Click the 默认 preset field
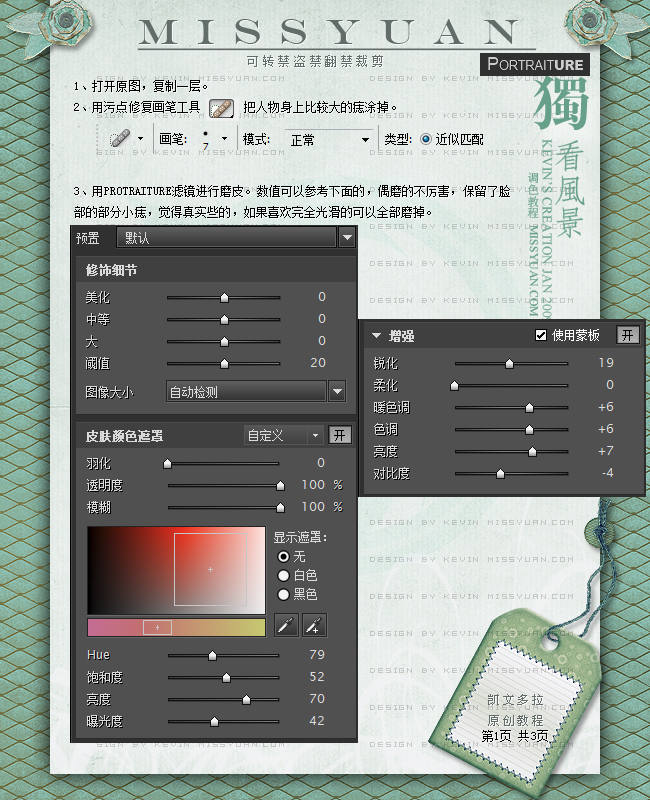The height and width of the screenshot is (800, 650). pyautogui.click(x=227, y=238)
